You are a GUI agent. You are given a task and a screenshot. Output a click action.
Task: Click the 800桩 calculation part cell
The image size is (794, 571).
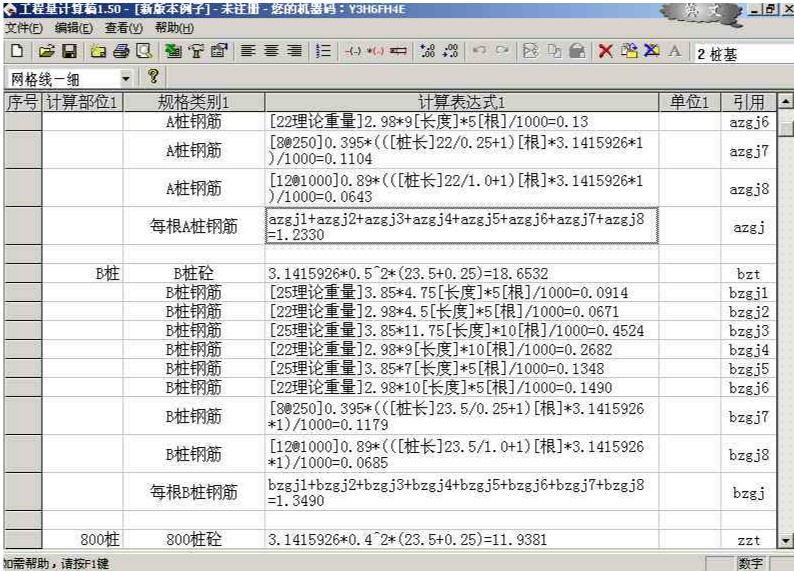pos(82,540)
